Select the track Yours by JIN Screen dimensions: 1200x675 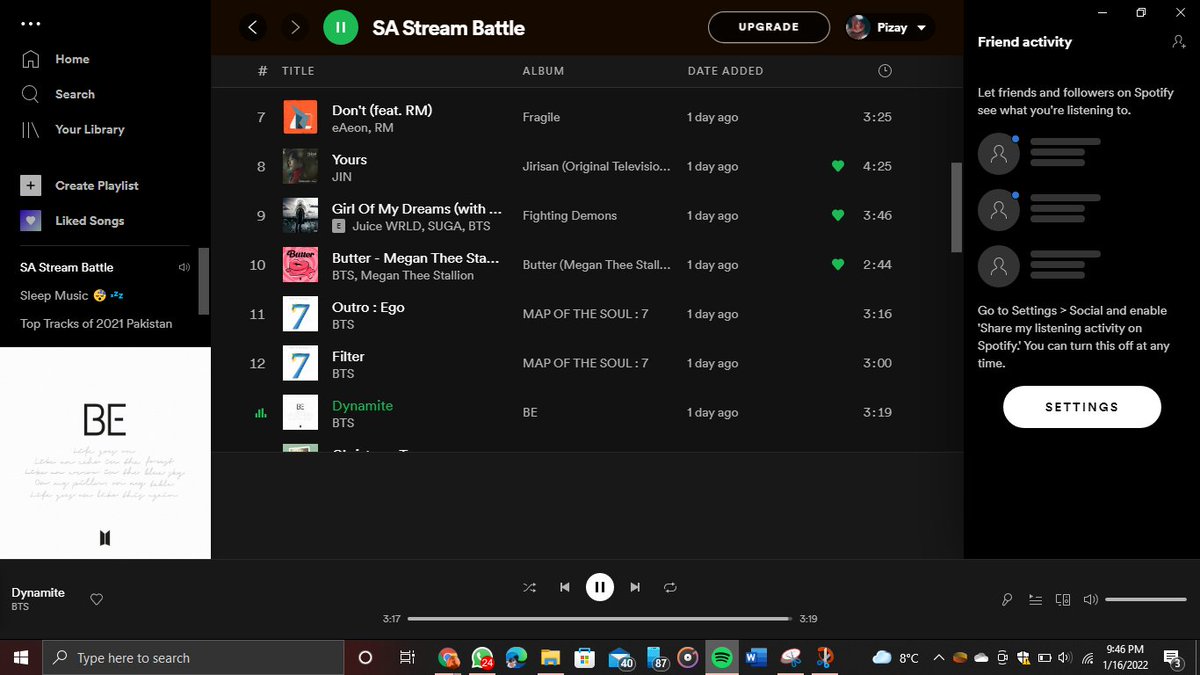click(x=349, y=159)
